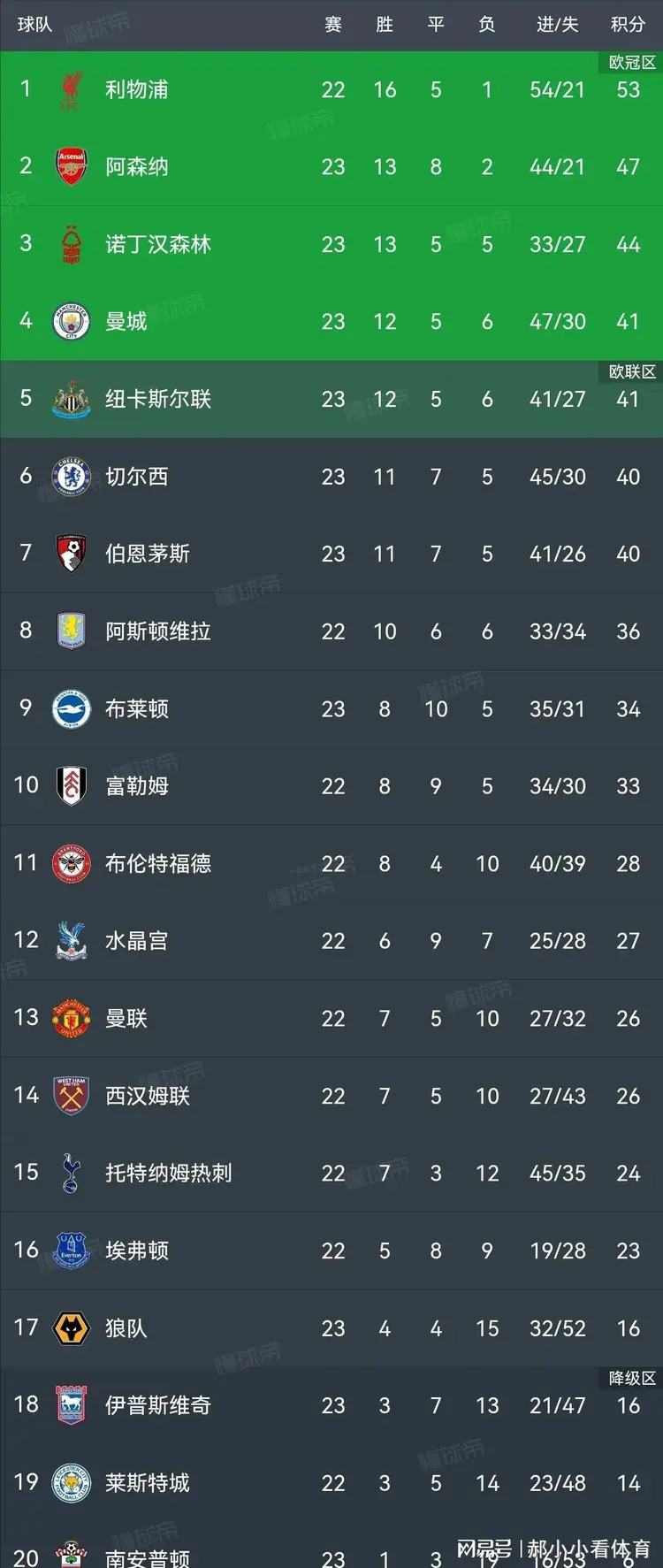The height and width of the screenshot is (1568, 663).
Task: Open team name 切尔西
Action: coord(136,477)
